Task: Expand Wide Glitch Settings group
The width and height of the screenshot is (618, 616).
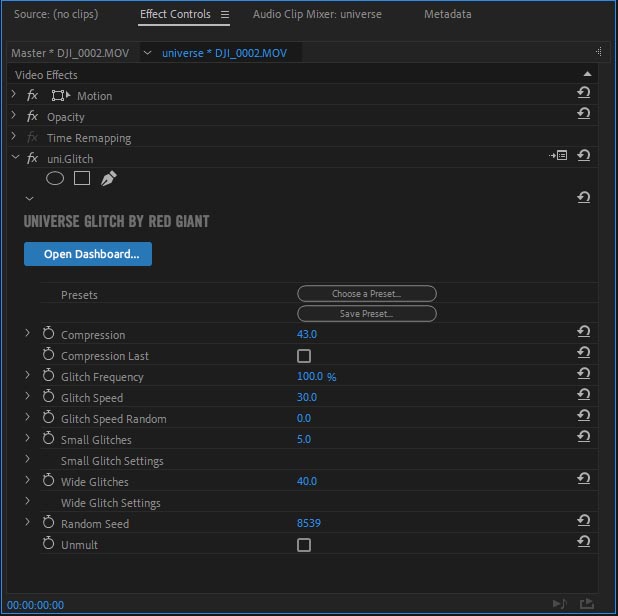Action: click(x=27, y=501)
